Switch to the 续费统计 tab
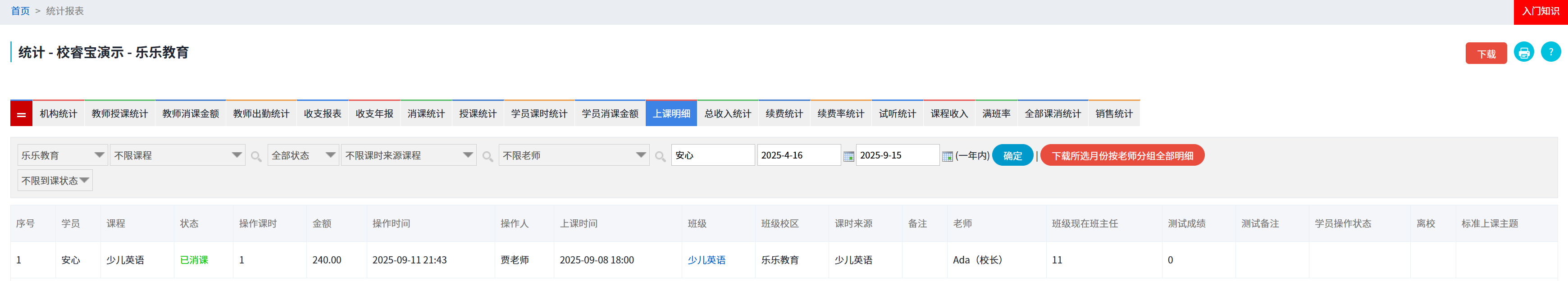The width and height of the screenshot is (1568, 281). coord(784,114)
